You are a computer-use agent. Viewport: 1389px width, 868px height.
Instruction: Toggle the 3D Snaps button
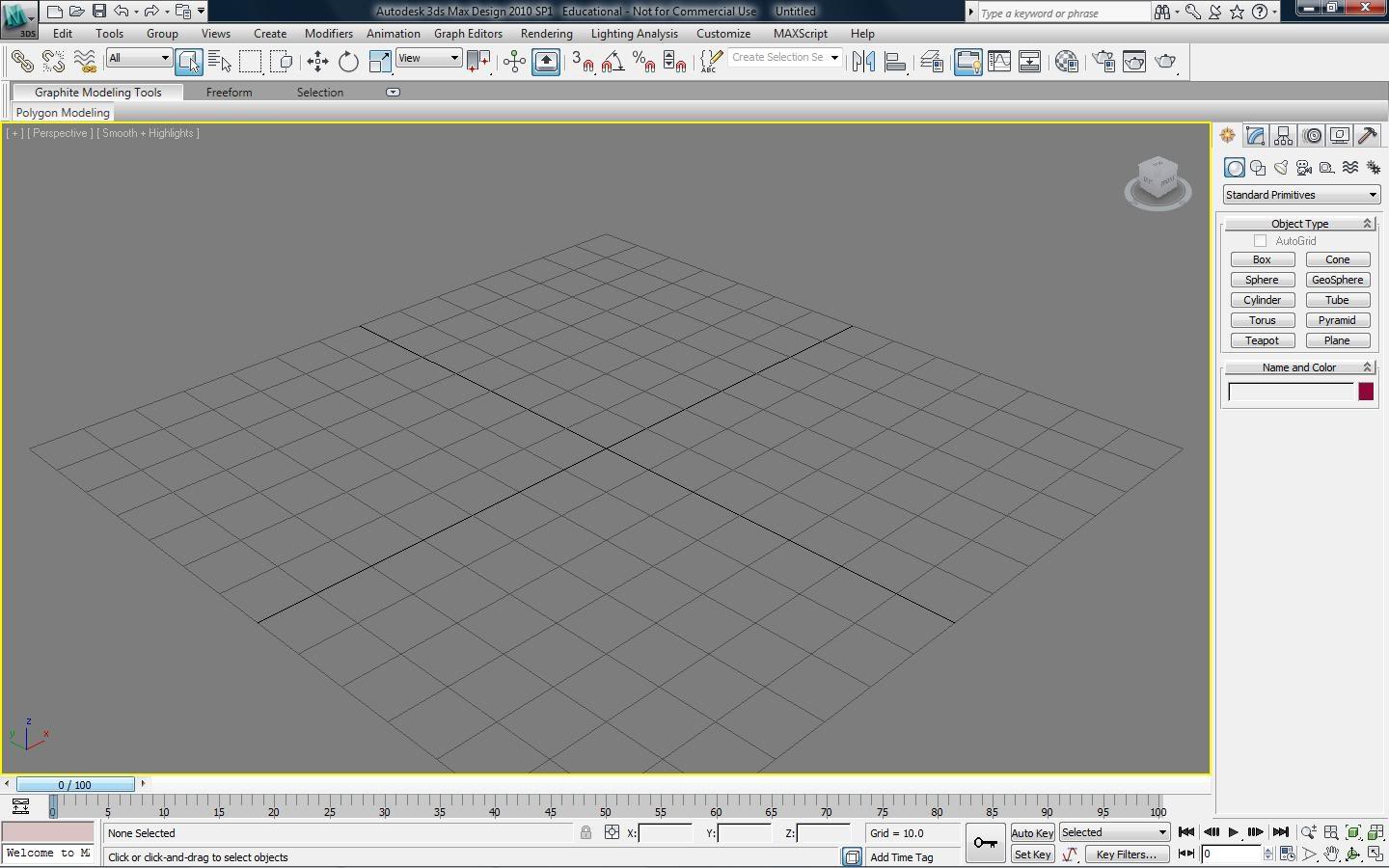tap(583, 62)
